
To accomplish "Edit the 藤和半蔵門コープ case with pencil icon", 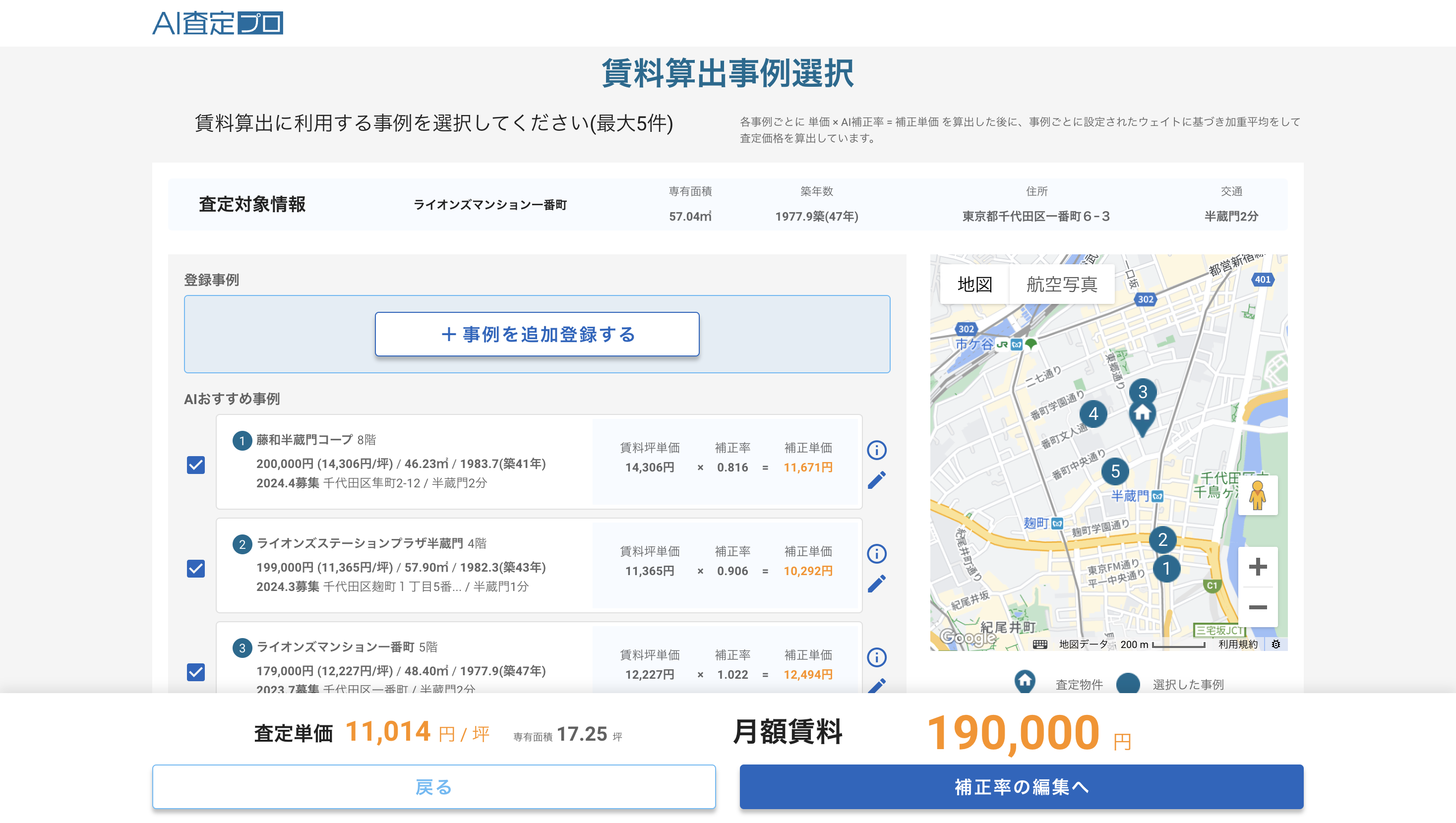I will [877, 480].
